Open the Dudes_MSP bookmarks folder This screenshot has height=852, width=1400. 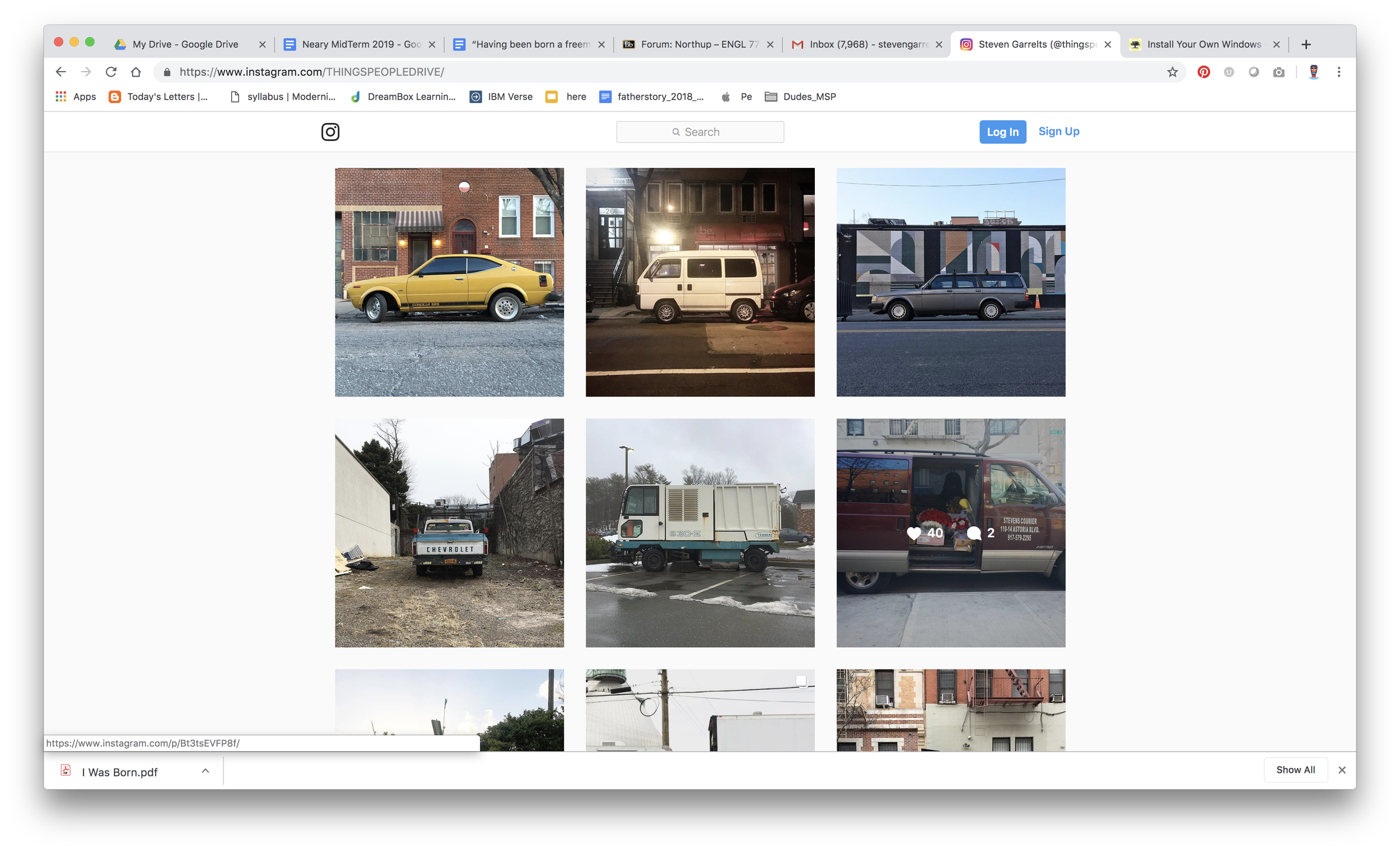pyautogui.click(x=801, y=96)
